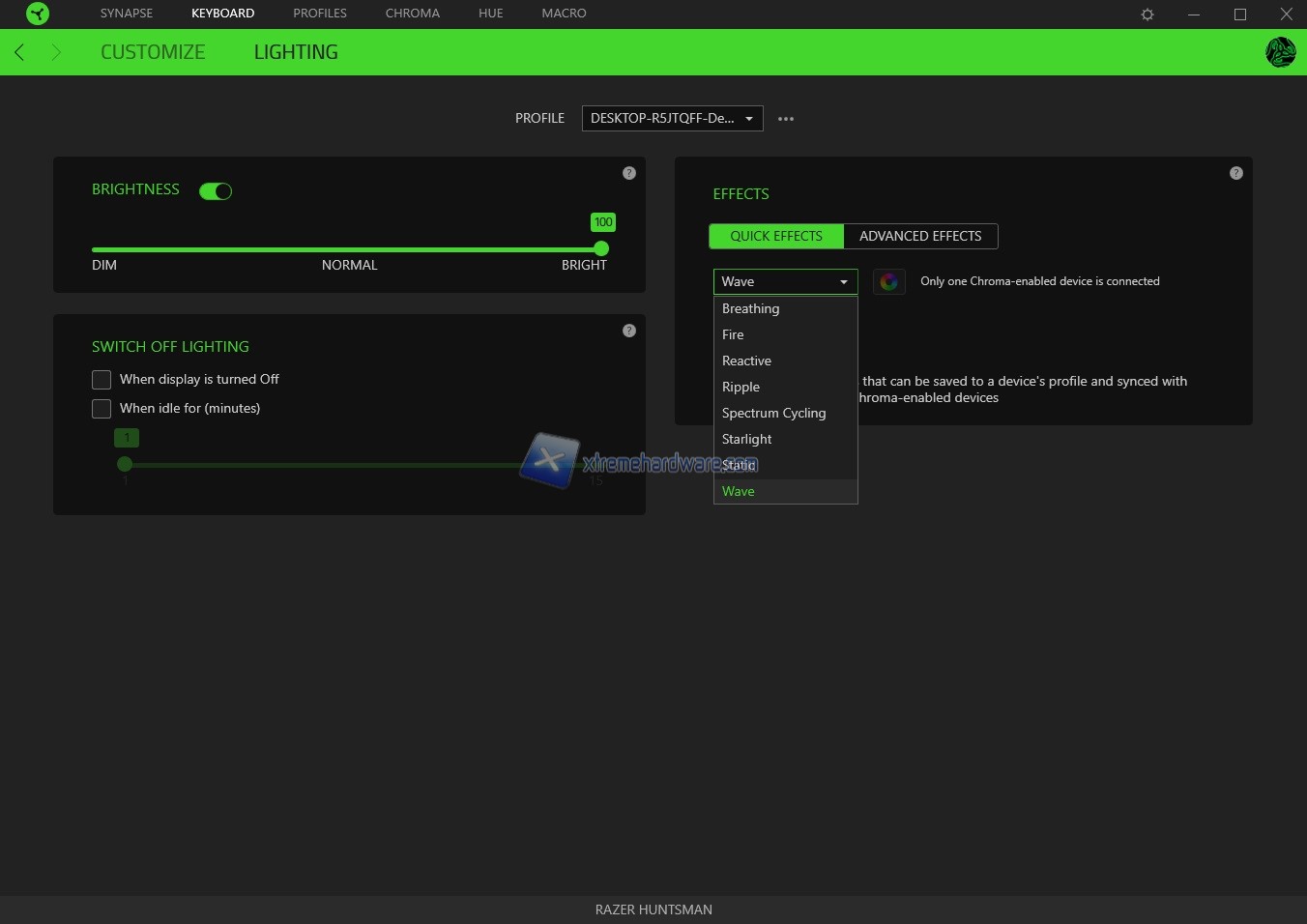Open the Keyboard tab

click(x=223, y=14)
